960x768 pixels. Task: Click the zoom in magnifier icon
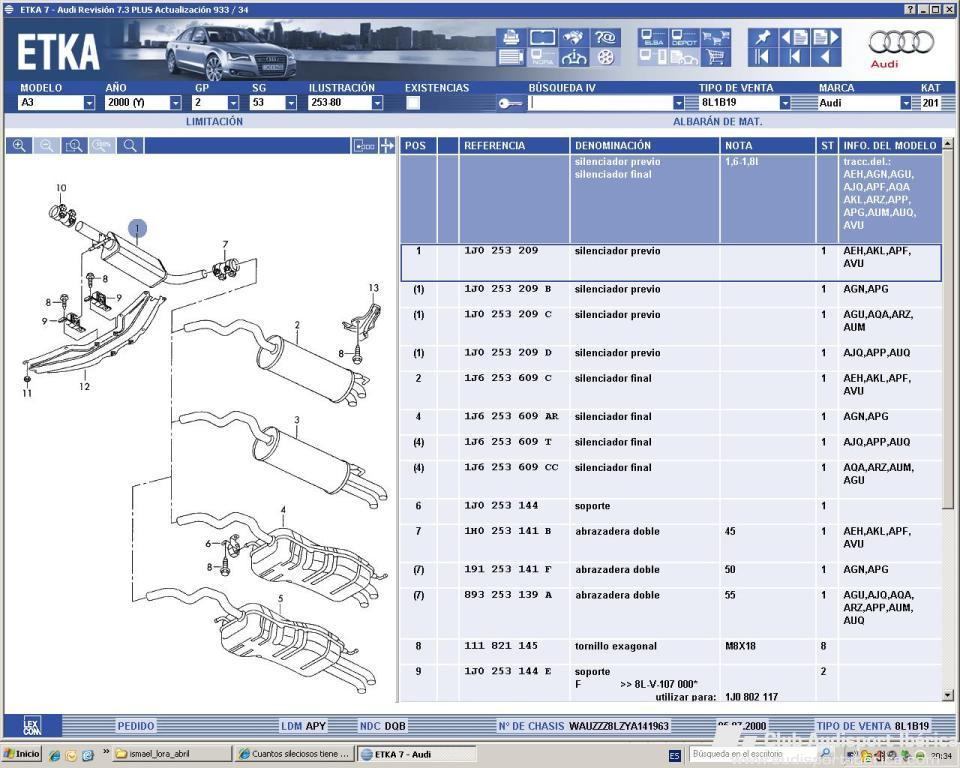point(19,146)
